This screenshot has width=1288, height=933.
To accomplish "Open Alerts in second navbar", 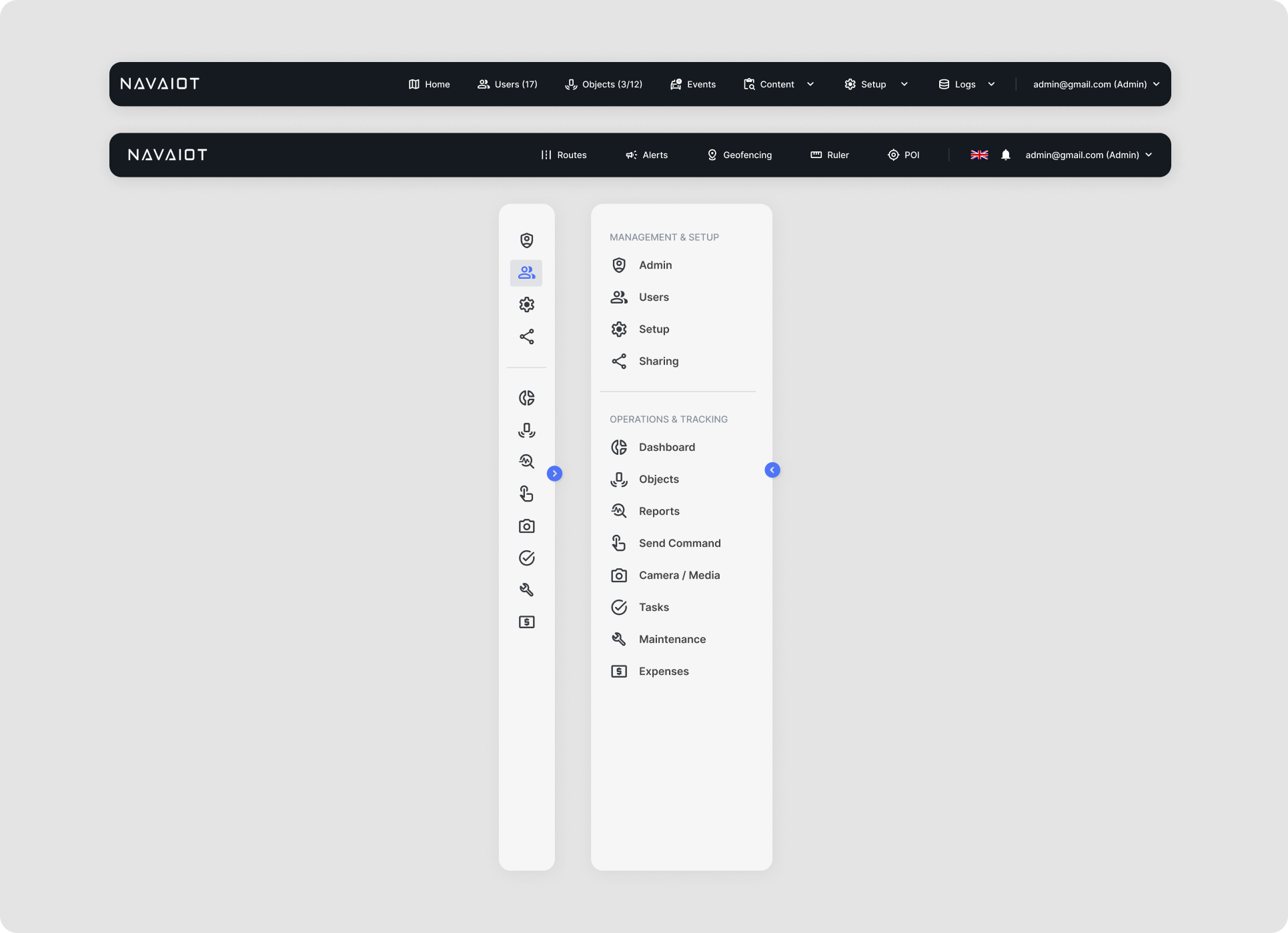I will coord(646,155).
